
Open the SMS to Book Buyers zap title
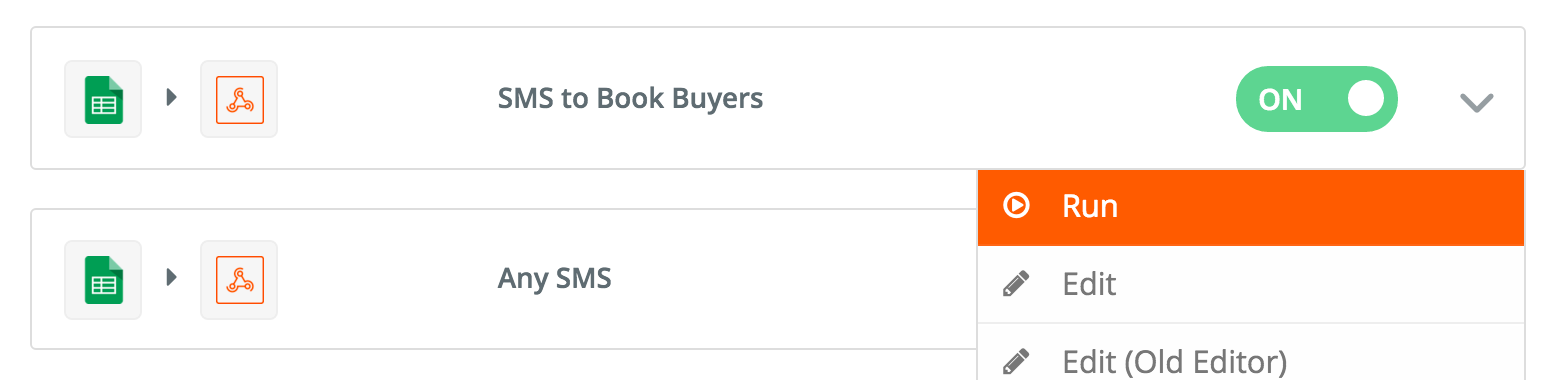(630, 99)
